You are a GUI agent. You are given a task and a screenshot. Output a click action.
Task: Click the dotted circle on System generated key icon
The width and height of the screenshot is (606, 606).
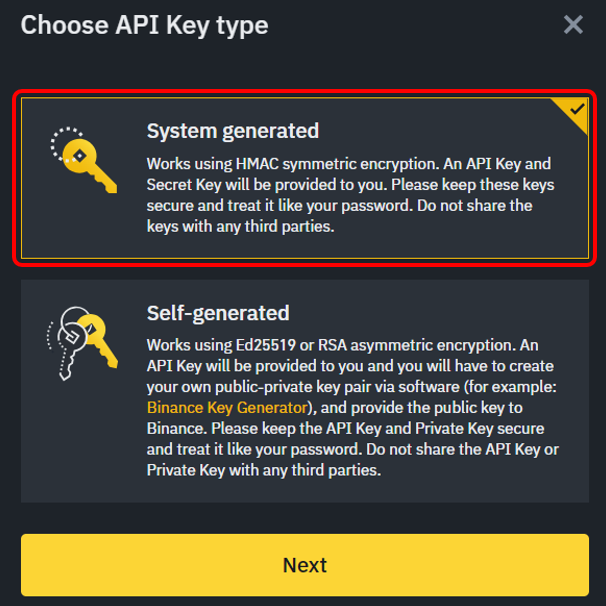(65, 144)
